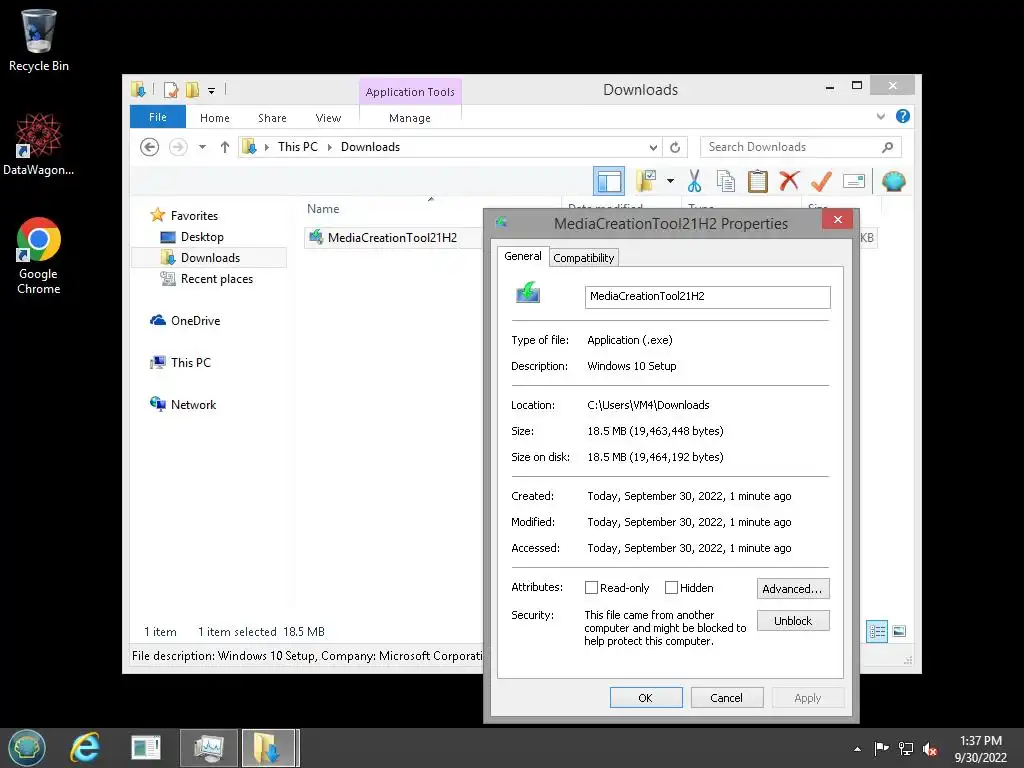1024x768 pixels.
Task: Click the folder options toolbar icon
Action: point(646,181)
